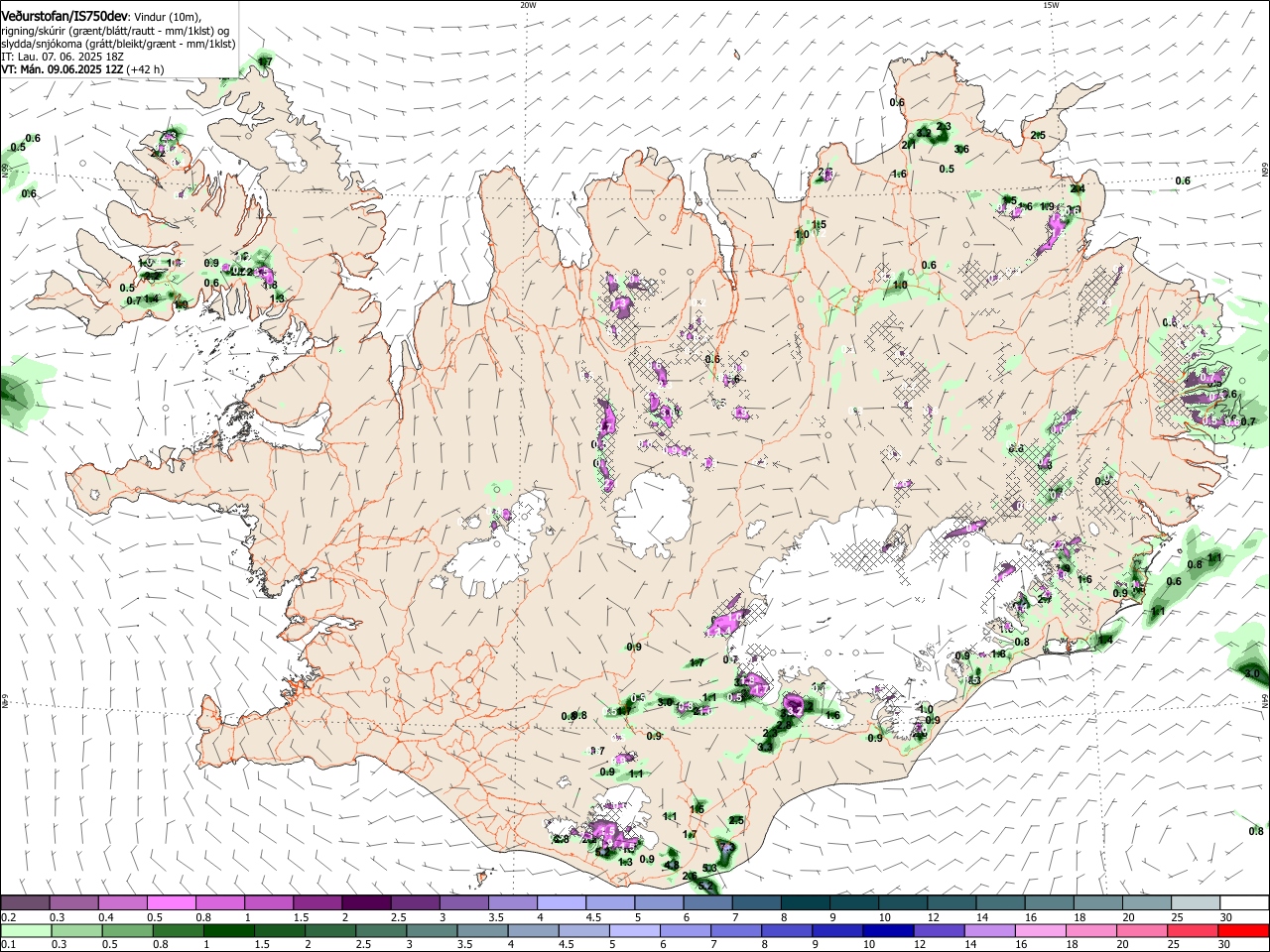Viewport: 1270px width, 952px height.
Task: Click the 12–14 teal swatch in upper row
Action: click(952, 903)
